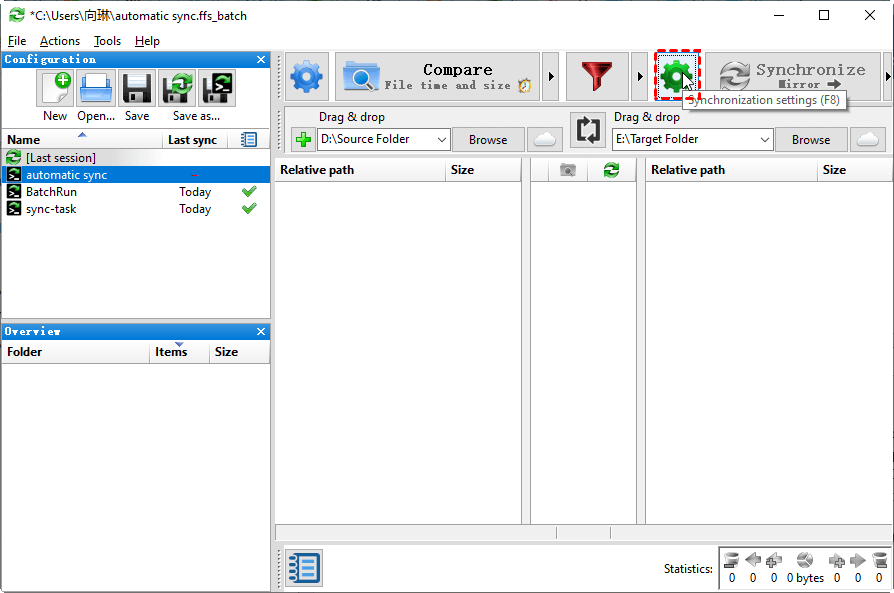The height and width of the screenshot is (593, 894).
Task: Click BatchRun's green checkmark status
Action: coord(249,192)
